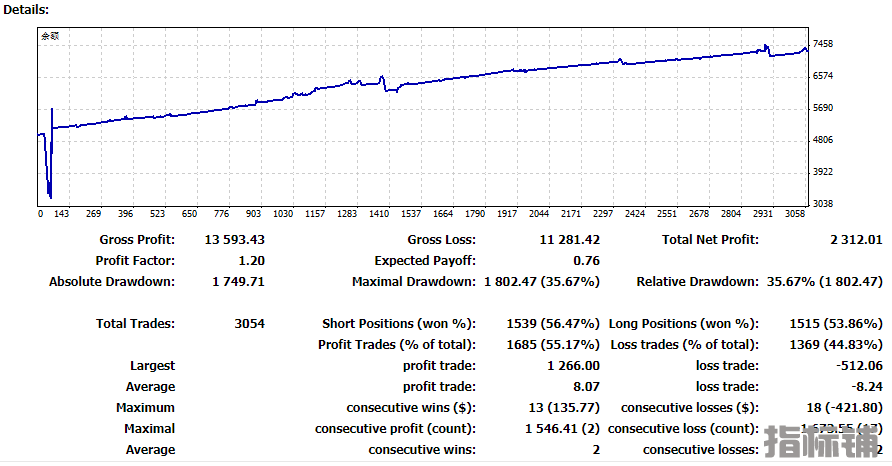Click y-axis value 5690 on chart
The image size is (892, 466).
[x=823, y=108]
